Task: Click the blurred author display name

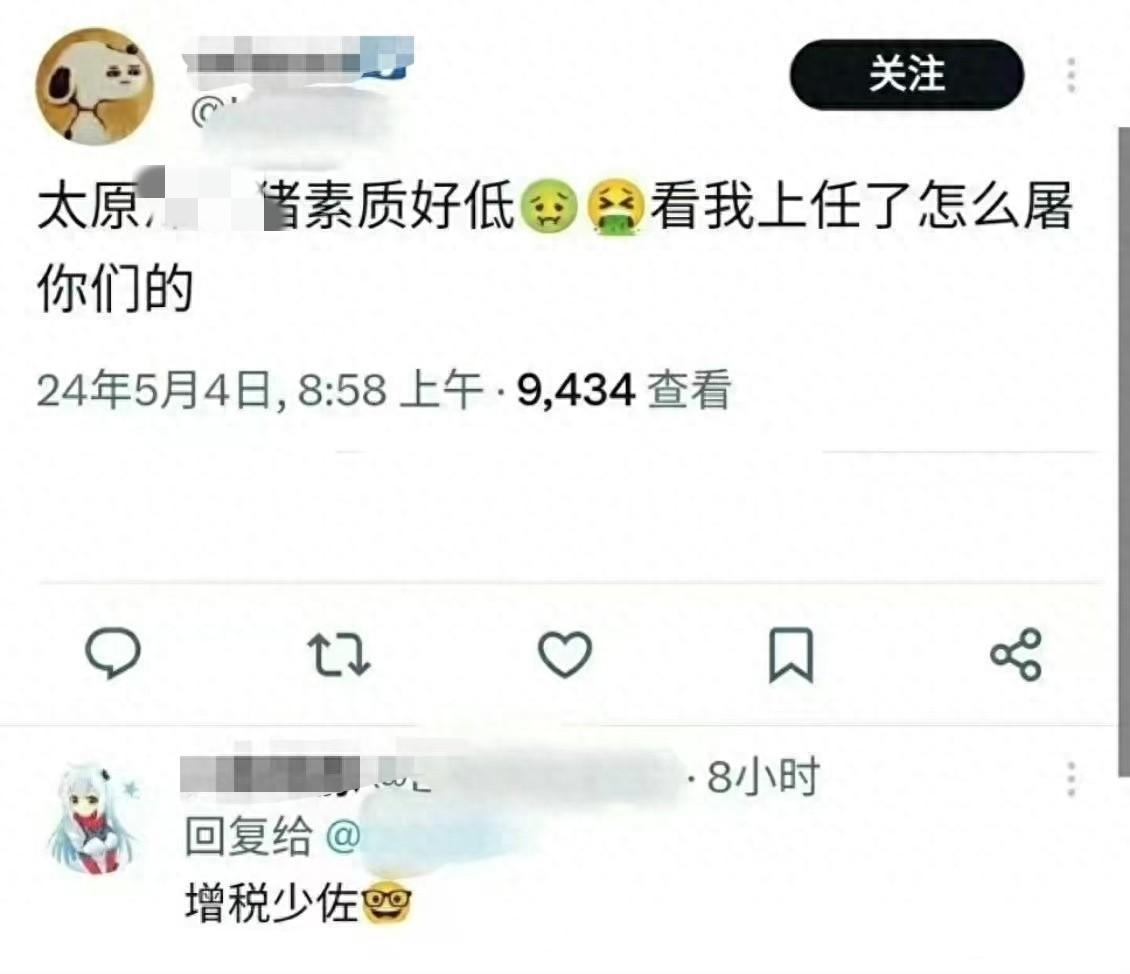Action: (298, 55)
